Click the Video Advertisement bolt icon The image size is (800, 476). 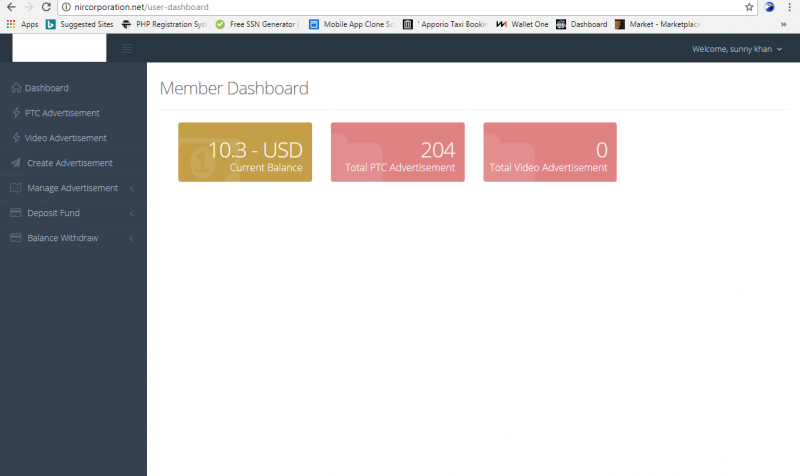click(x=16, y=138)
